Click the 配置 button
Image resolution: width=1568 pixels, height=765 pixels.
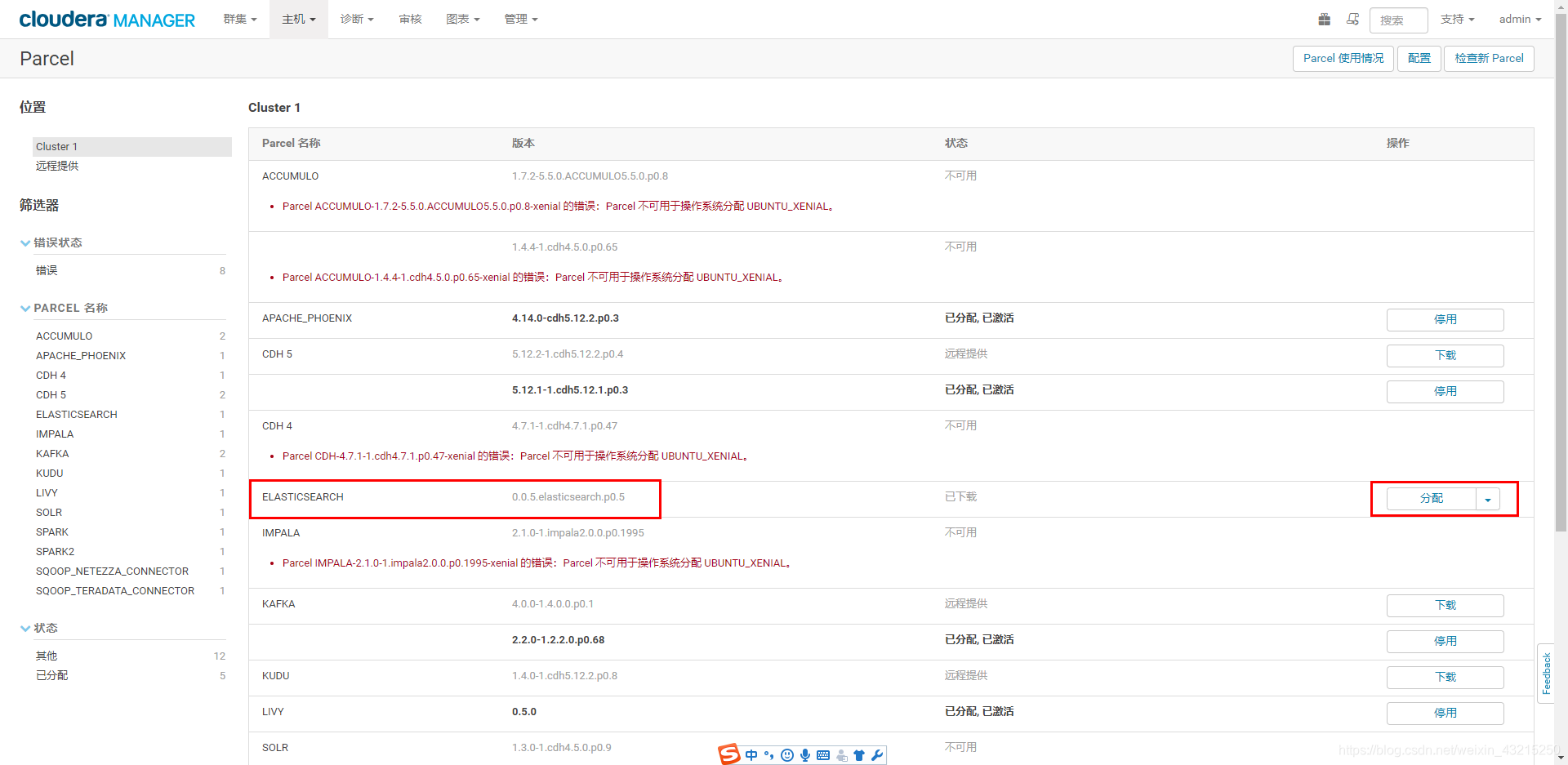tap(1419, 59)
